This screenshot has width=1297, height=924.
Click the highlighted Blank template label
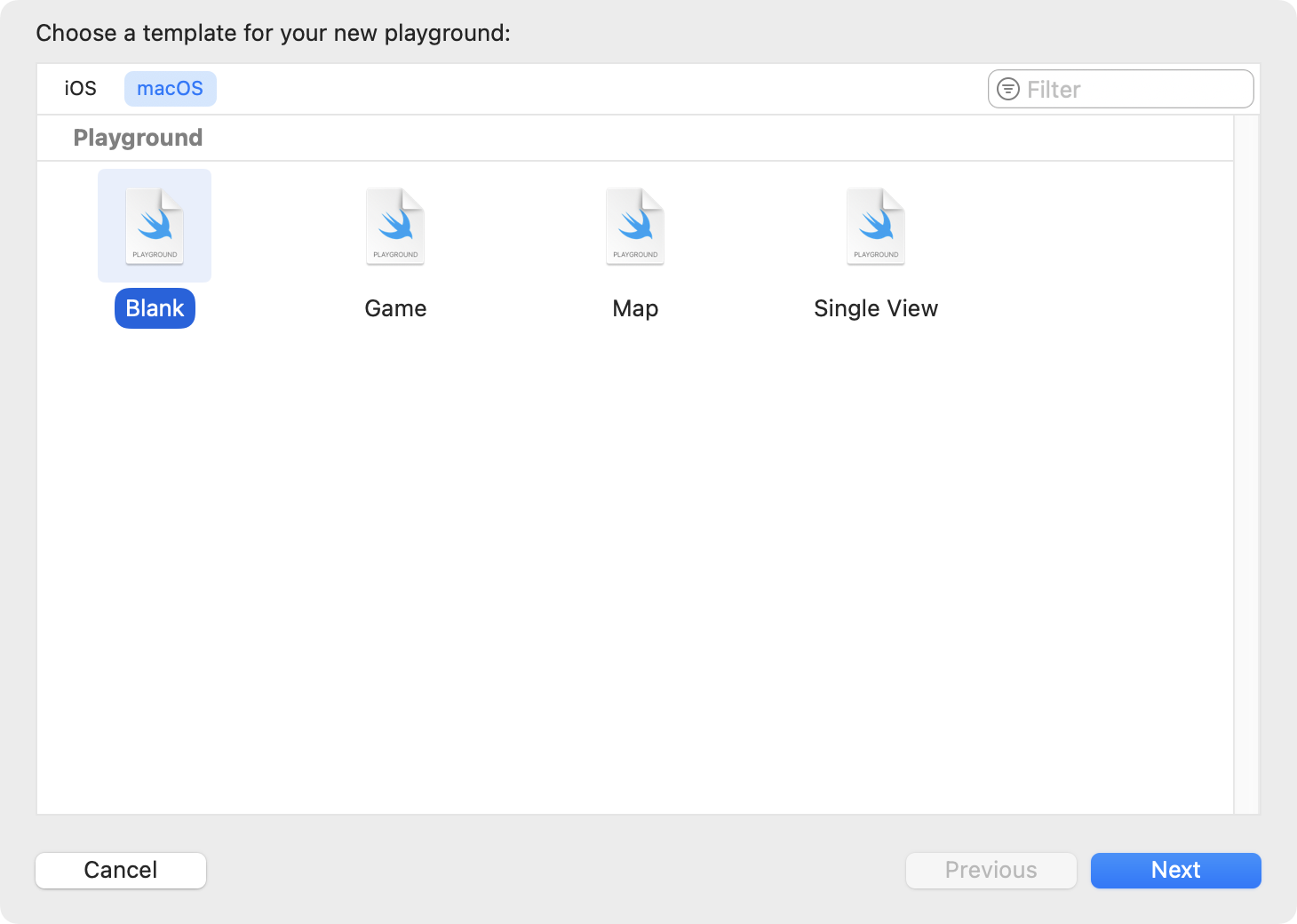[155, 308]
